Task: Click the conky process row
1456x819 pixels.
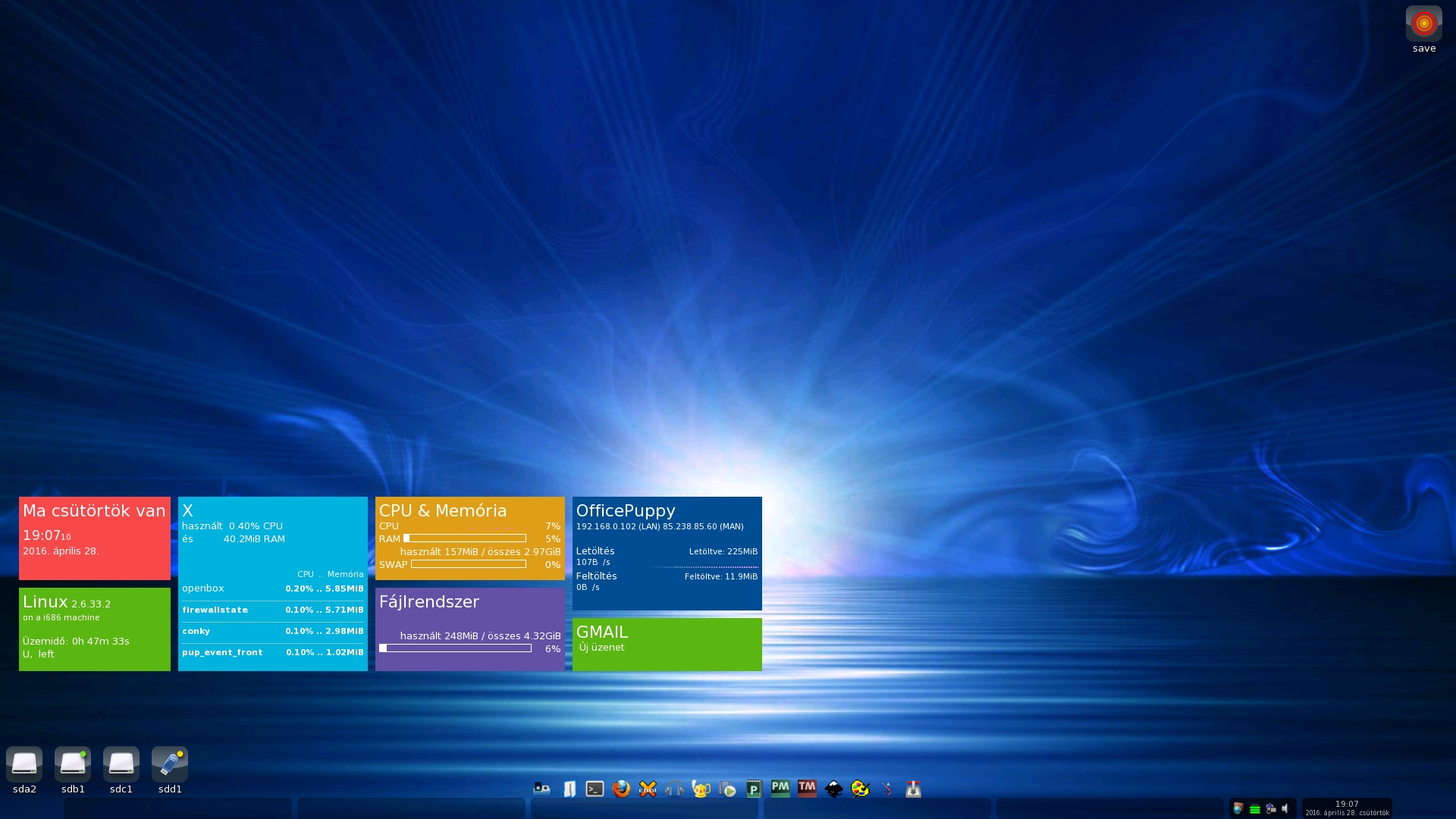Action: click(273, 631)
